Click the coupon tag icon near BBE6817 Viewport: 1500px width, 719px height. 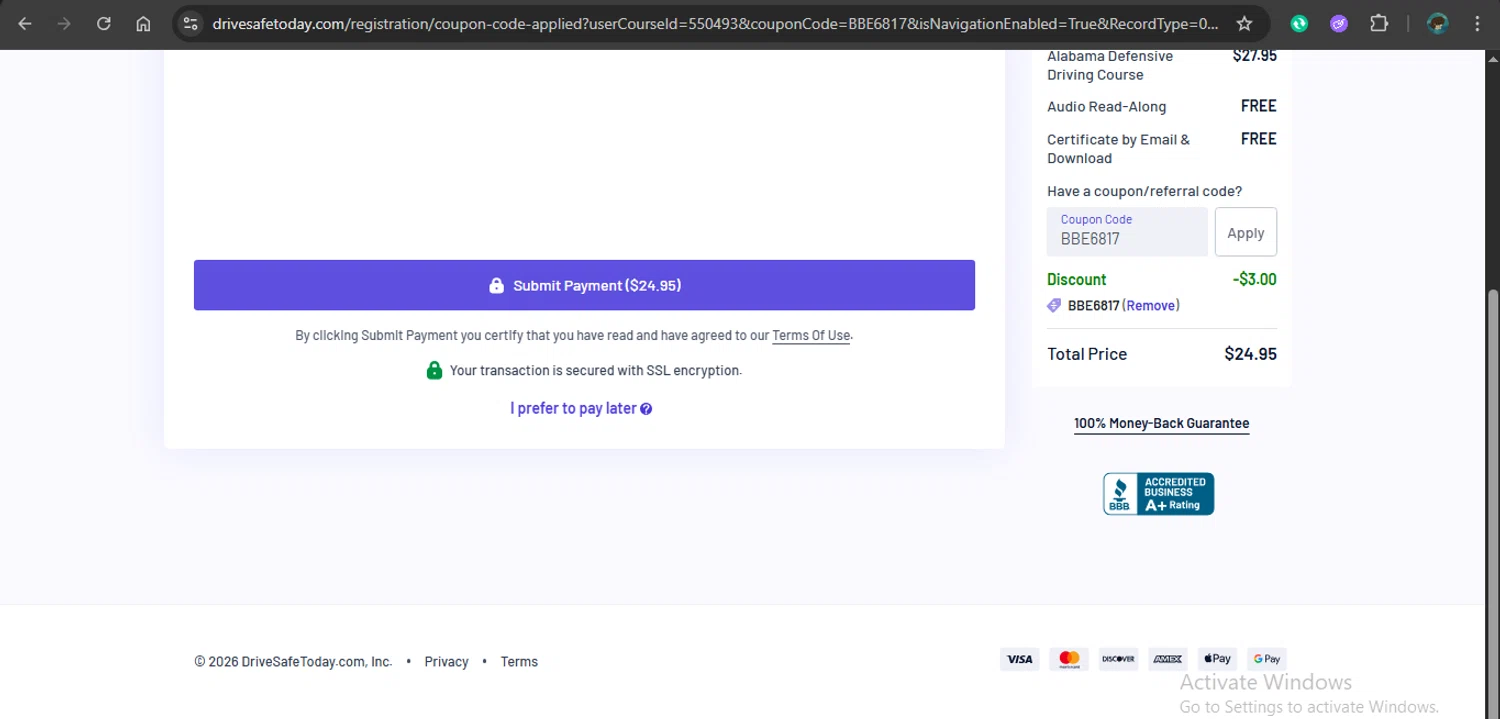[x=1054, y=306]
